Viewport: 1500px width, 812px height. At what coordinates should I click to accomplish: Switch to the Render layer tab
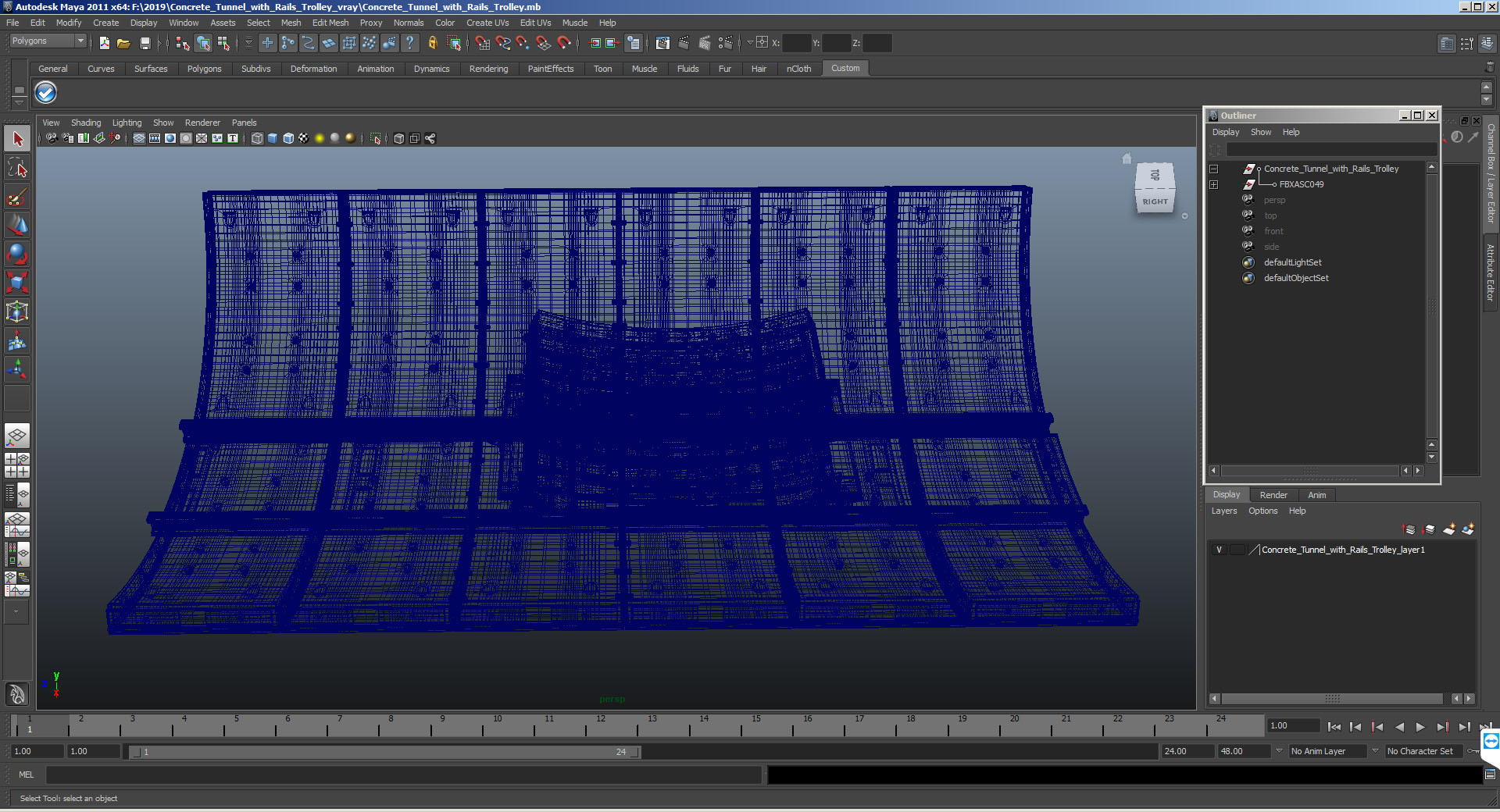(1273, 495)
